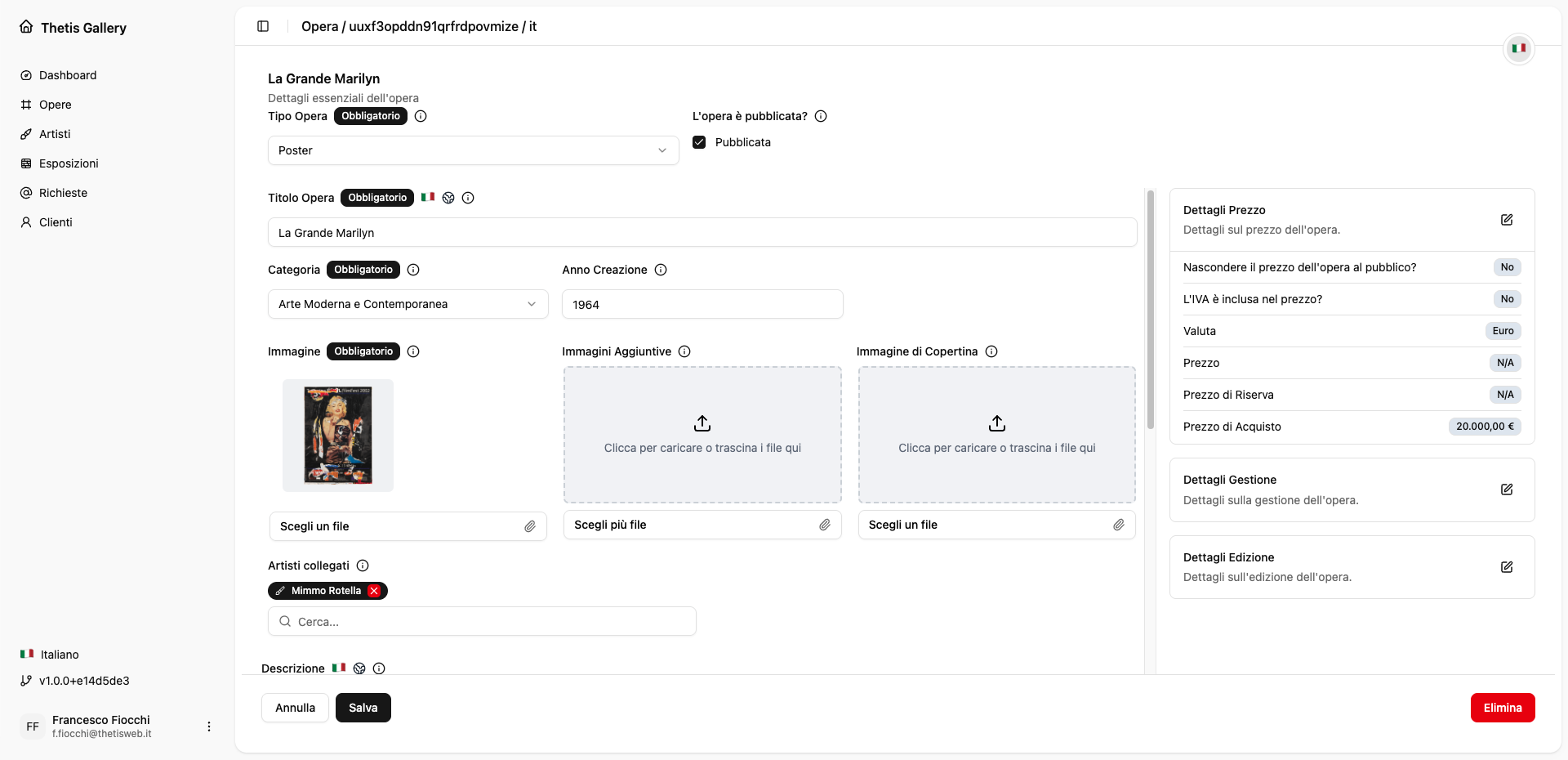Click the Dettagli Edizione edit icon
This screenshot has height=760, width=1568.
pyautogui.click(x=1507, y=567)
